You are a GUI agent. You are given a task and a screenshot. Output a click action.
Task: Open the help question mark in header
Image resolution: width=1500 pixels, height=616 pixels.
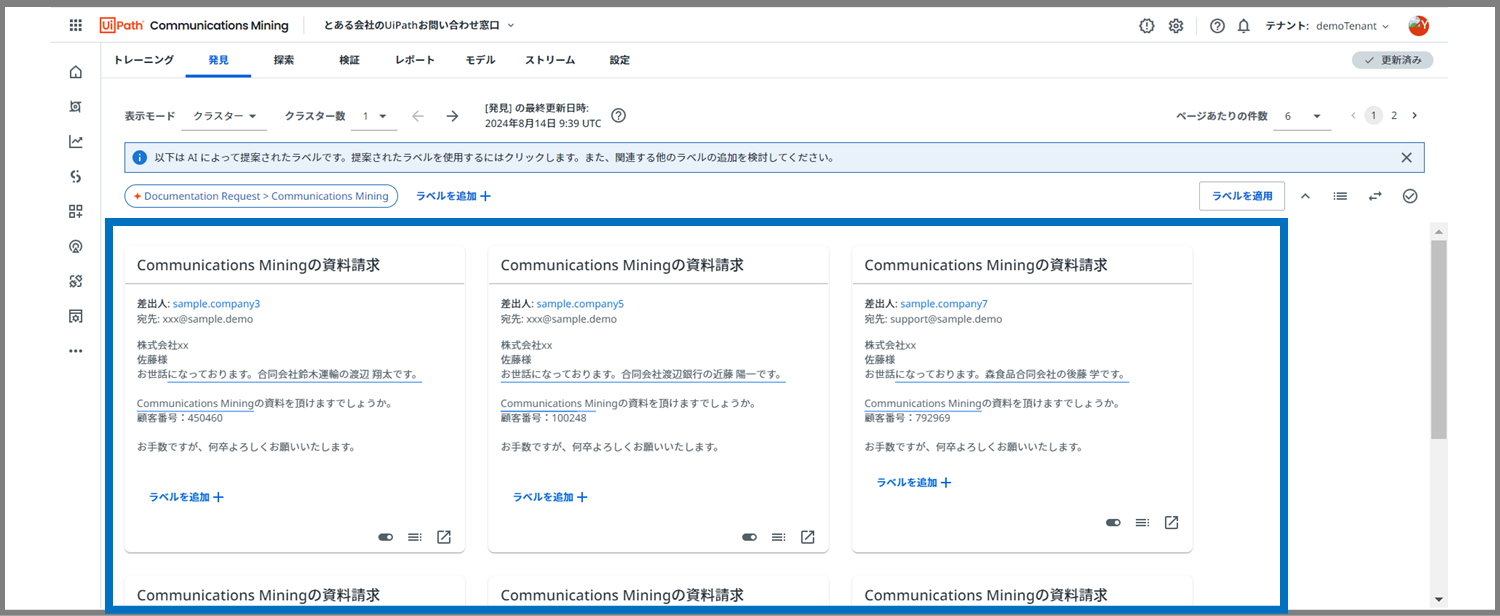pos(1217,26)
